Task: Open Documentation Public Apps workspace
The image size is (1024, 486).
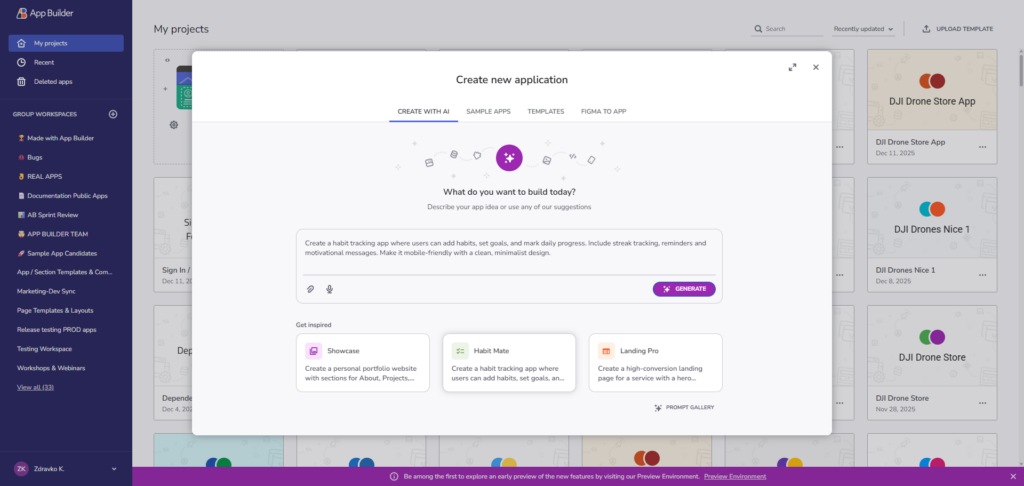Action: [65, 196]
